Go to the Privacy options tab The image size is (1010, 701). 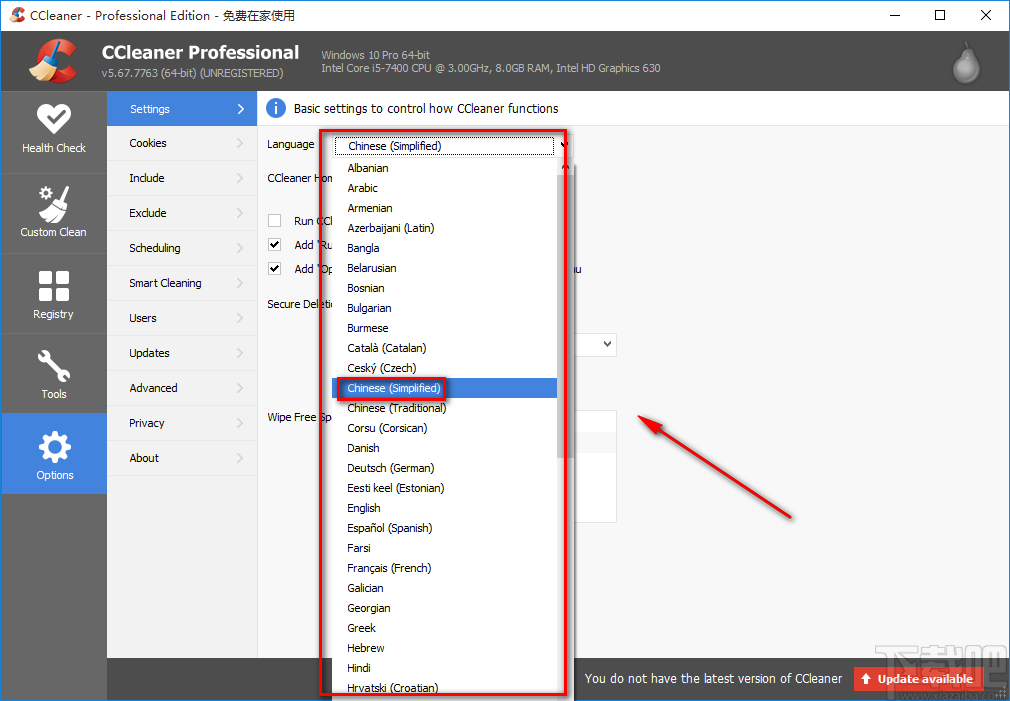(182, 423)
